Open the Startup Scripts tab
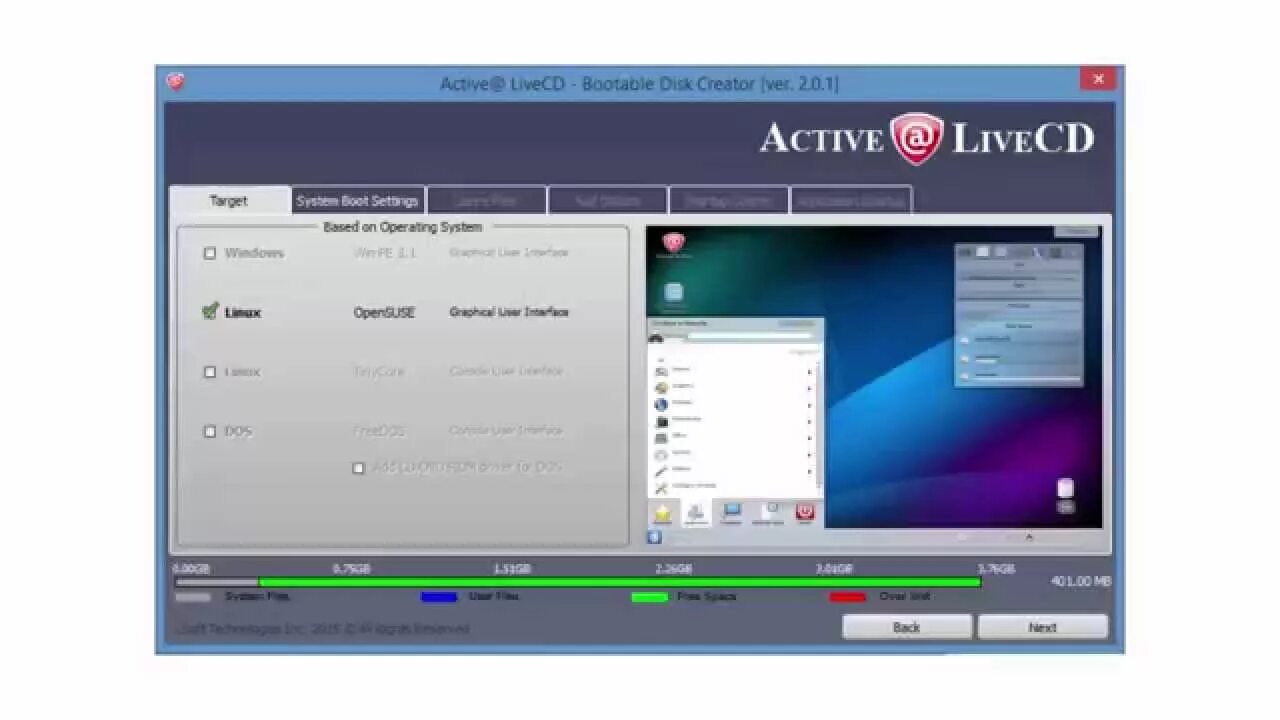 [x=728, y=200]
